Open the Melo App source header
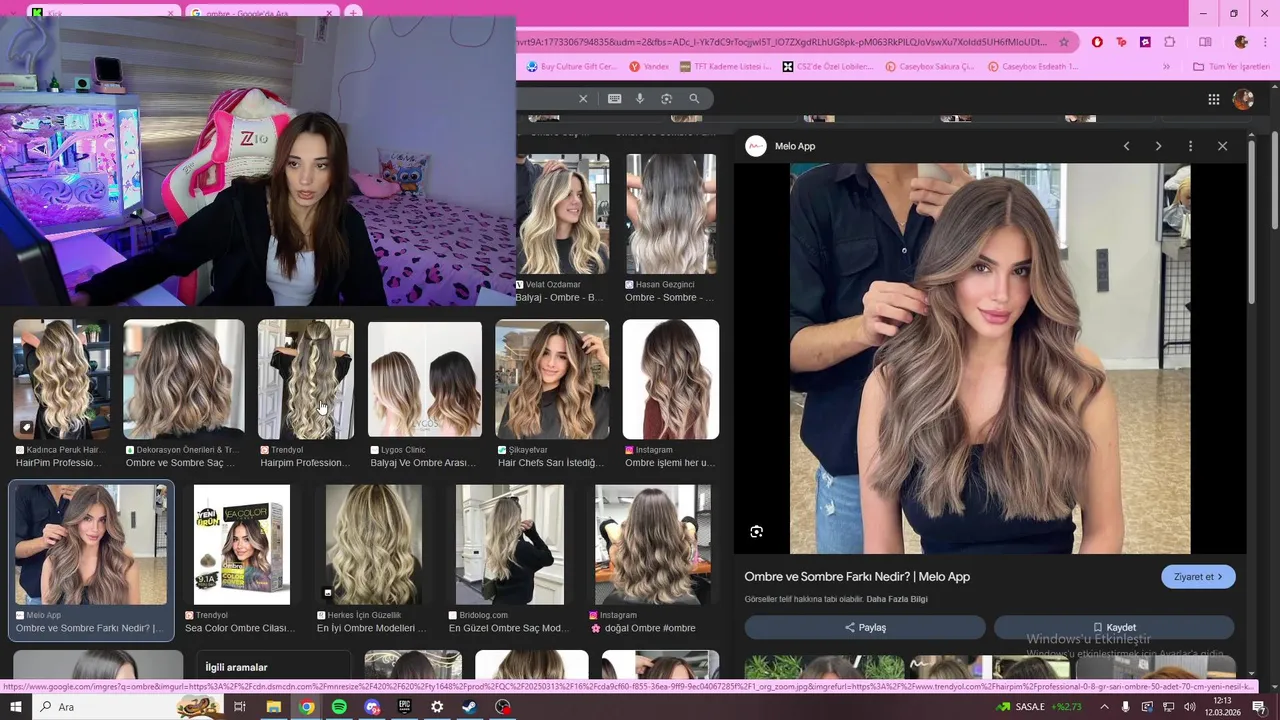 [x=781, y=146]
